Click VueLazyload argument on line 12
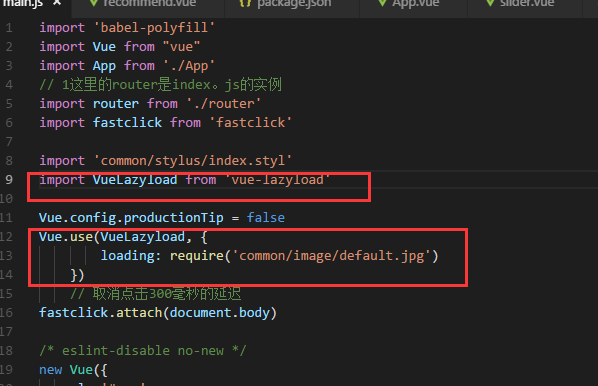Screen dimensions: 598x386 (143, 237)
